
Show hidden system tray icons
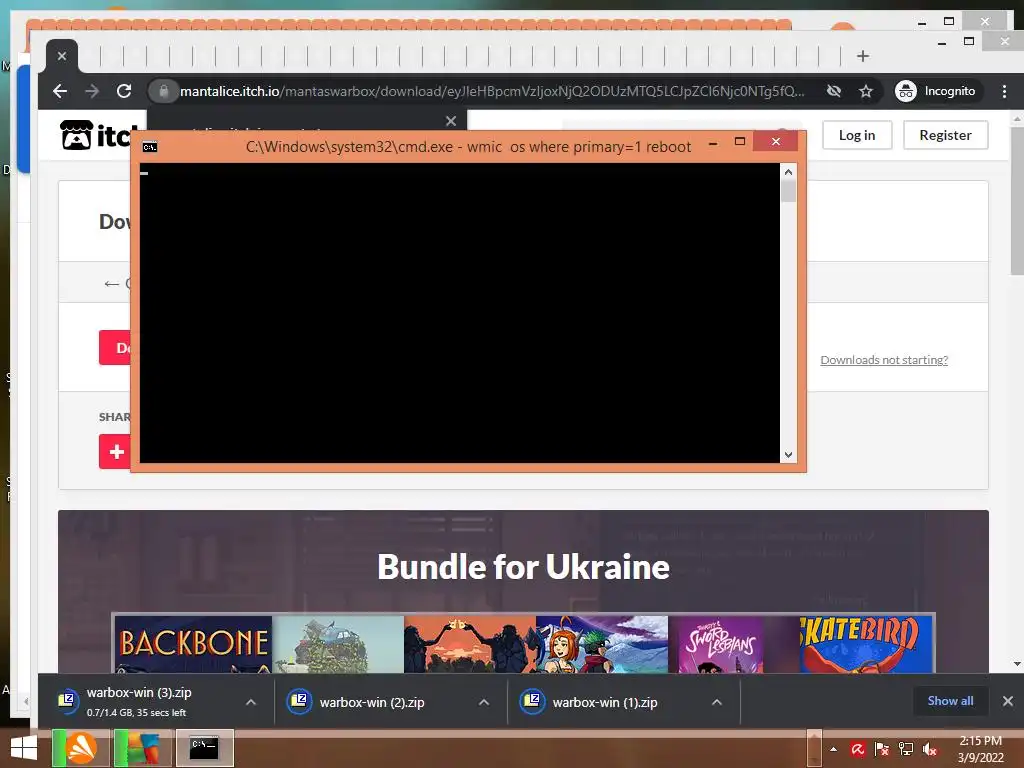(x=833, y=749)
